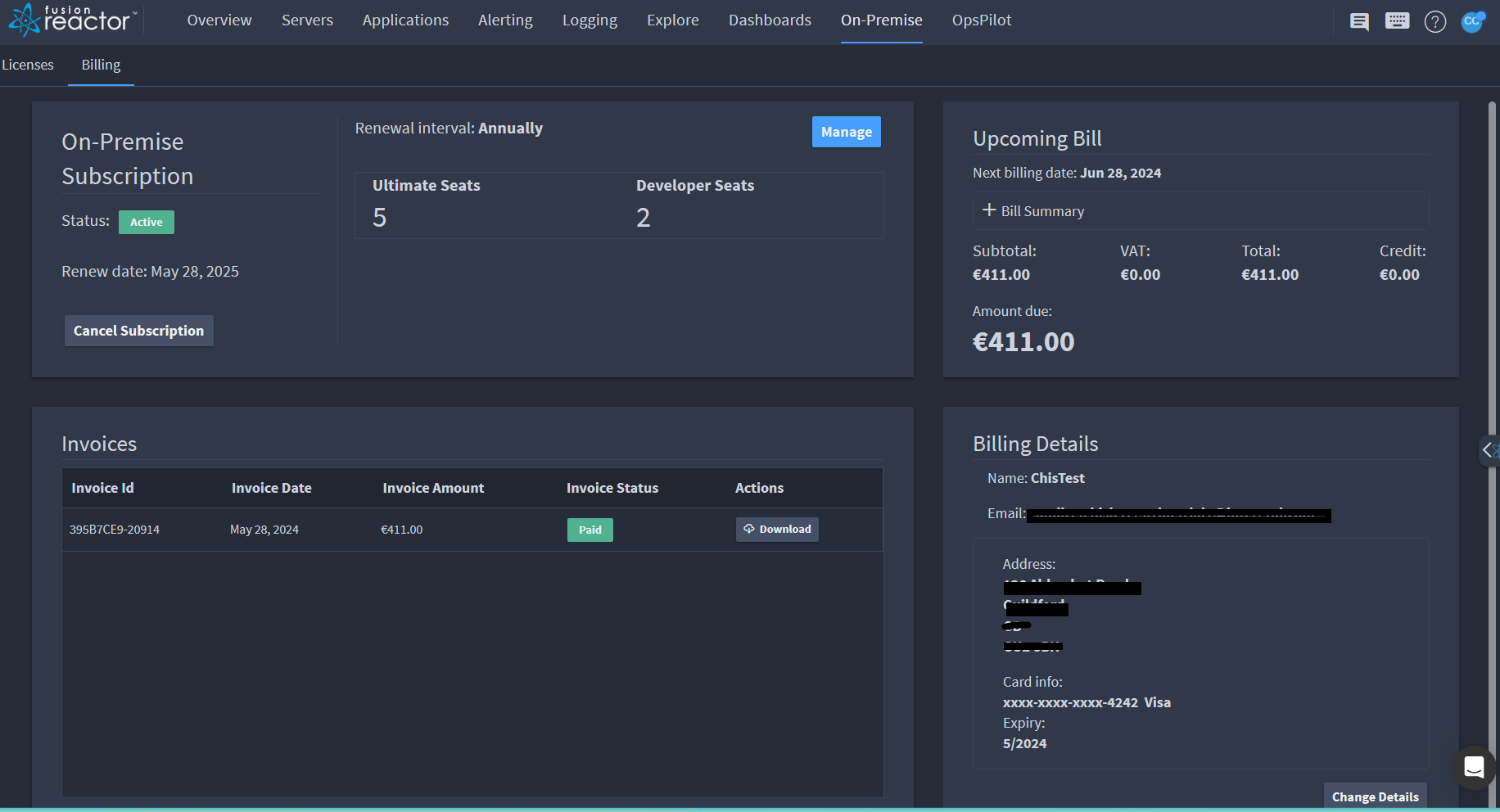This screenshot has height=812, width=1500.
Task: Click the Renew date May 28, 2025
Action: pyautogui.click(x=151, y=272)
